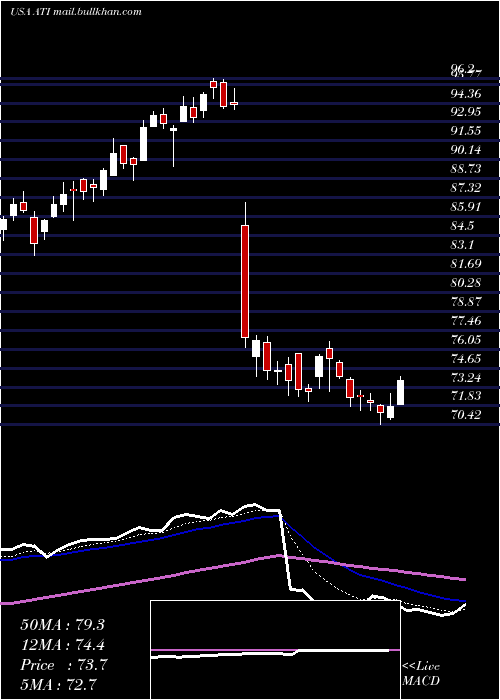Screen dimensions: 500x700
Task: Click the 74.65 price axis label
Action: point(467,358)
